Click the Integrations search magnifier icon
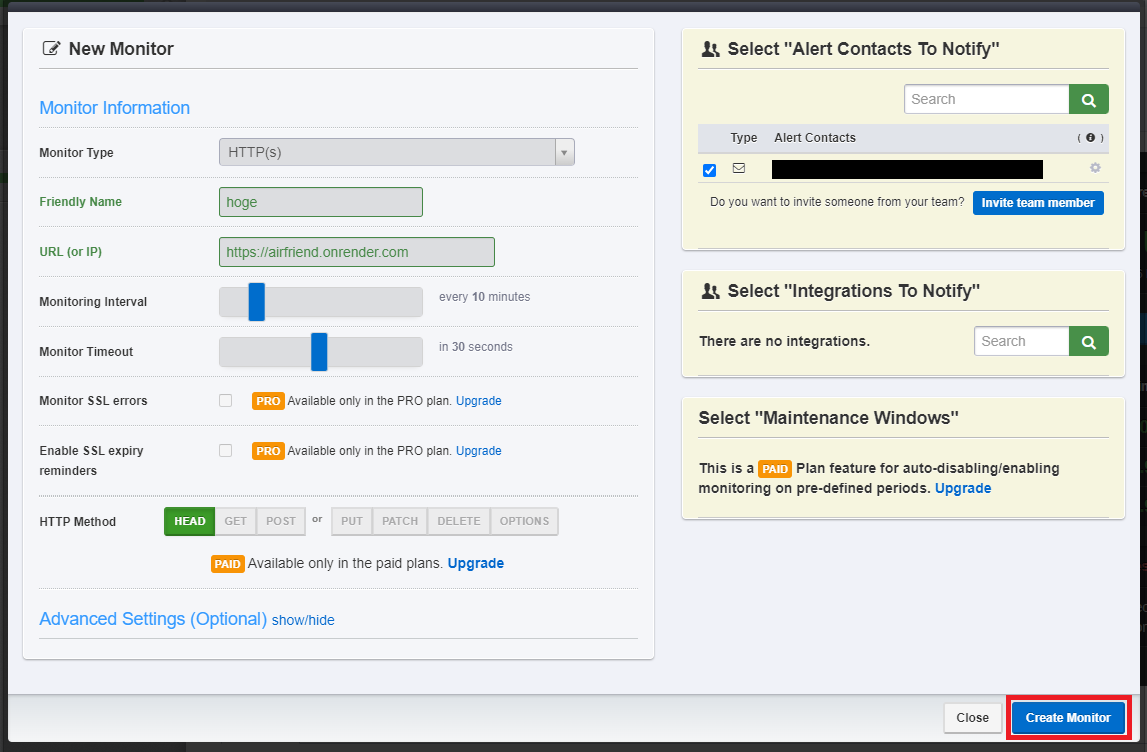1147x752 pixels. (x=1088, y=342)
